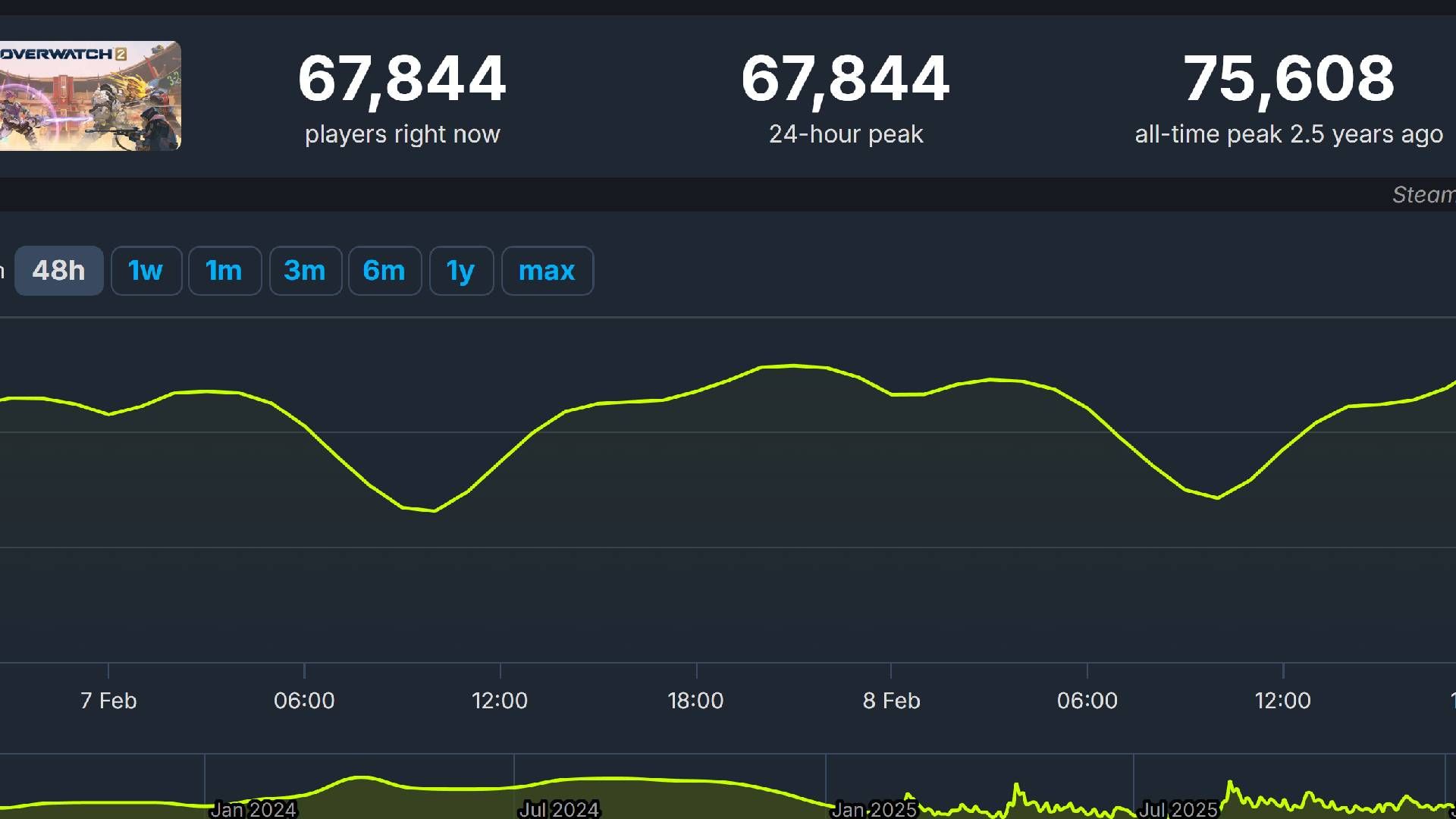Switch chart range to 1w
The image size is (1456, 819).
[x=146, y=271]
